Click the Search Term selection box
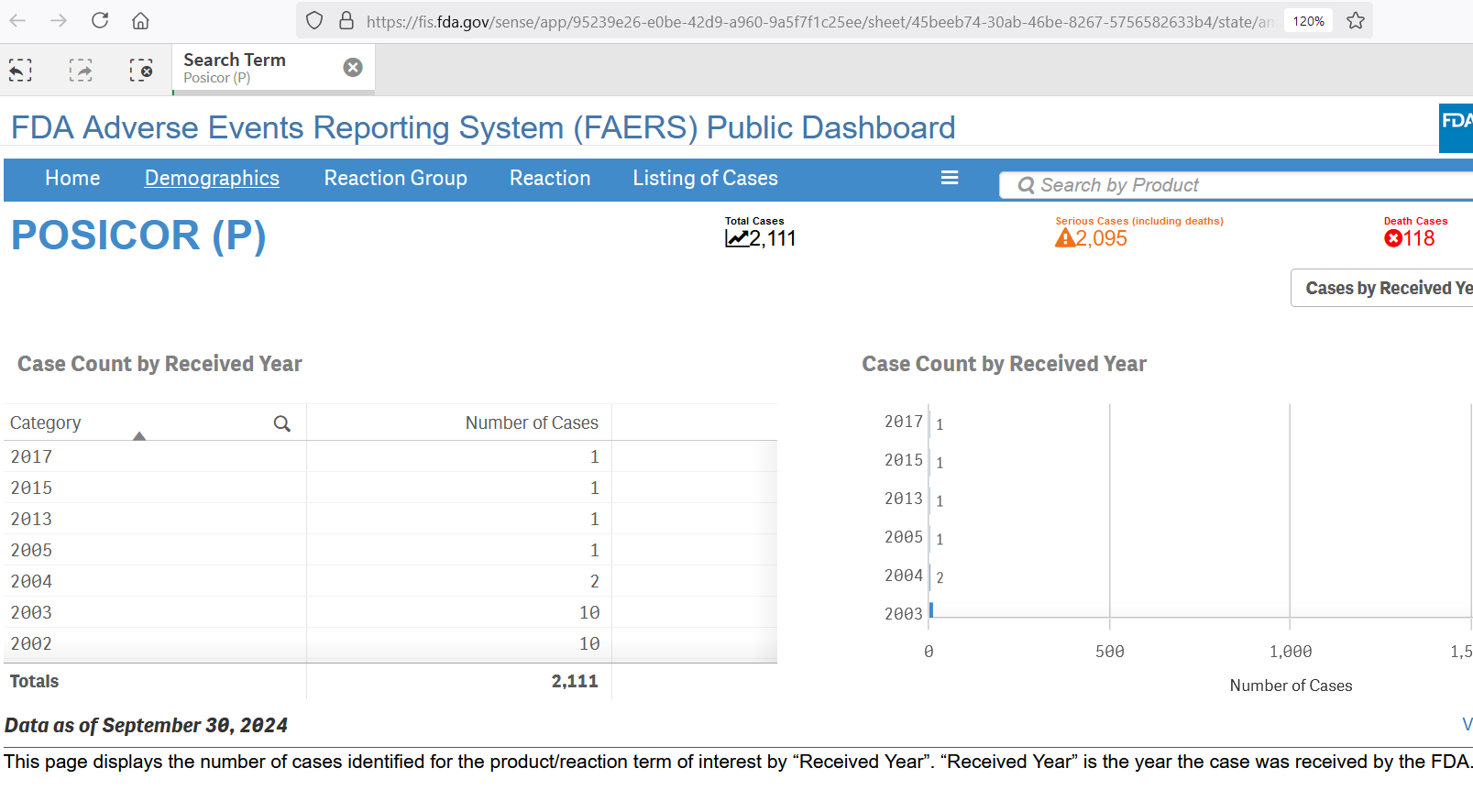Viewport: 1473px width, 812px height. [x=273, y=68]
